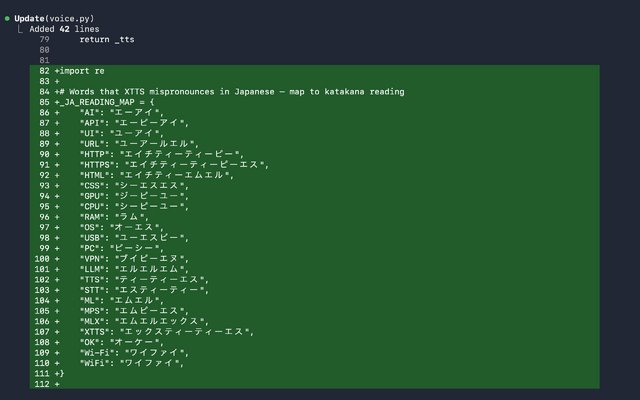
Task: Click line number 111 closing brace
Action: pos(44,374)
